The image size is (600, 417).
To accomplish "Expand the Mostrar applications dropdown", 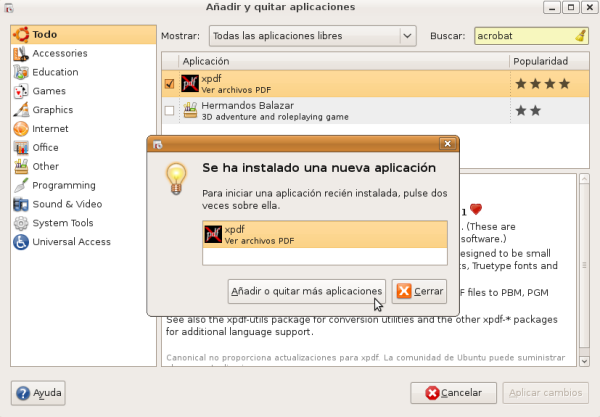I will [x=312, y=36].
